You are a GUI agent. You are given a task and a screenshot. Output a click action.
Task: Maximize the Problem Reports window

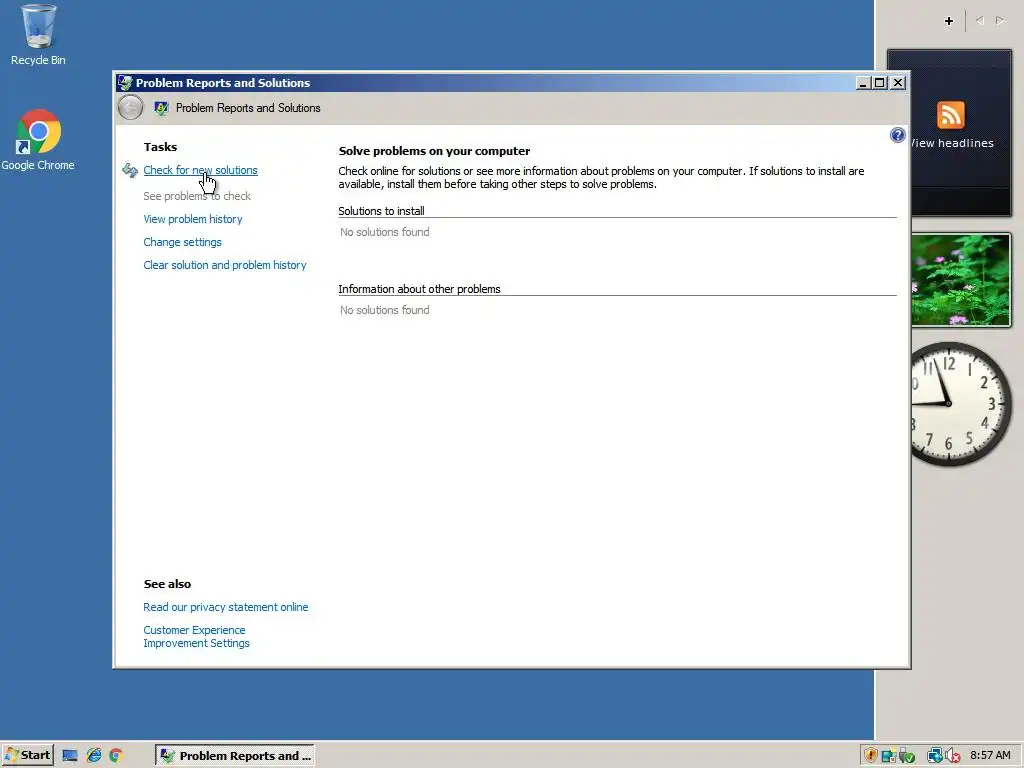point(880,83)
